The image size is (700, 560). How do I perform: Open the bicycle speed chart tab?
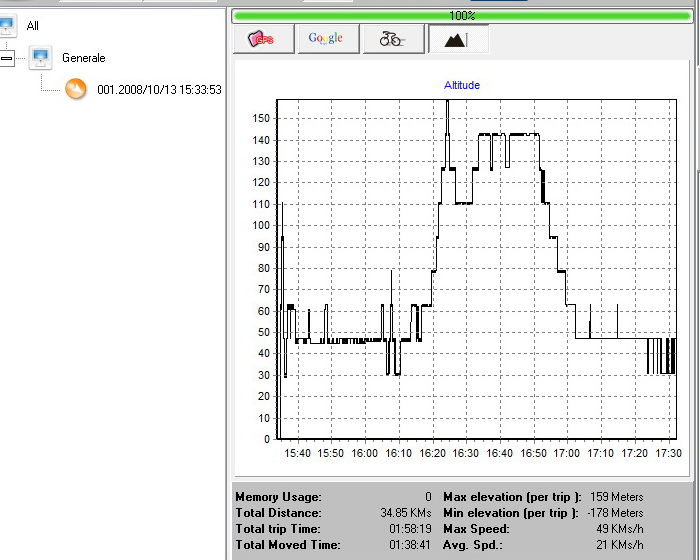point(391,39)
